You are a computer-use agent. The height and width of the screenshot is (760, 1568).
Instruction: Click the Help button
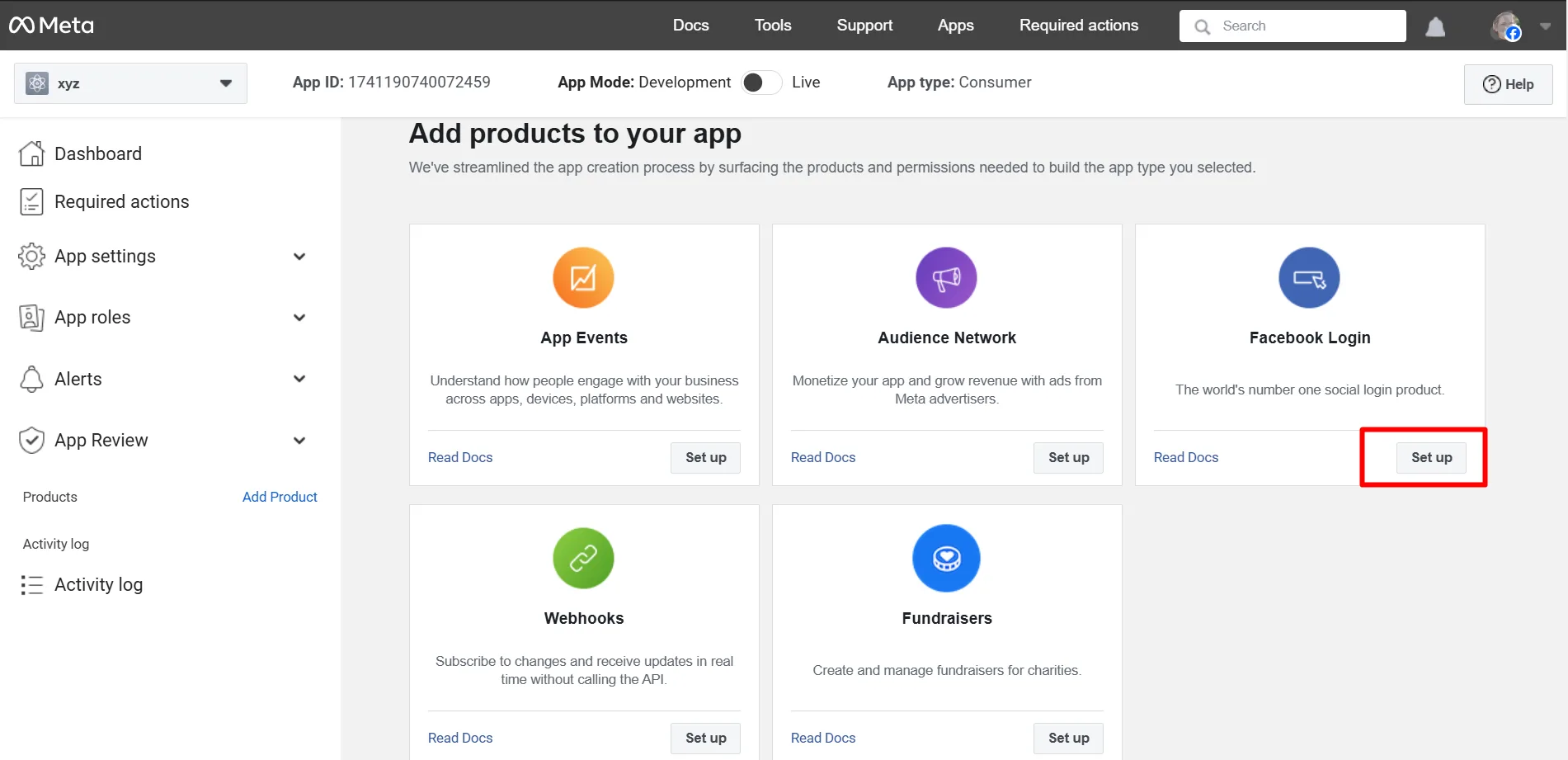point(1508,84)
